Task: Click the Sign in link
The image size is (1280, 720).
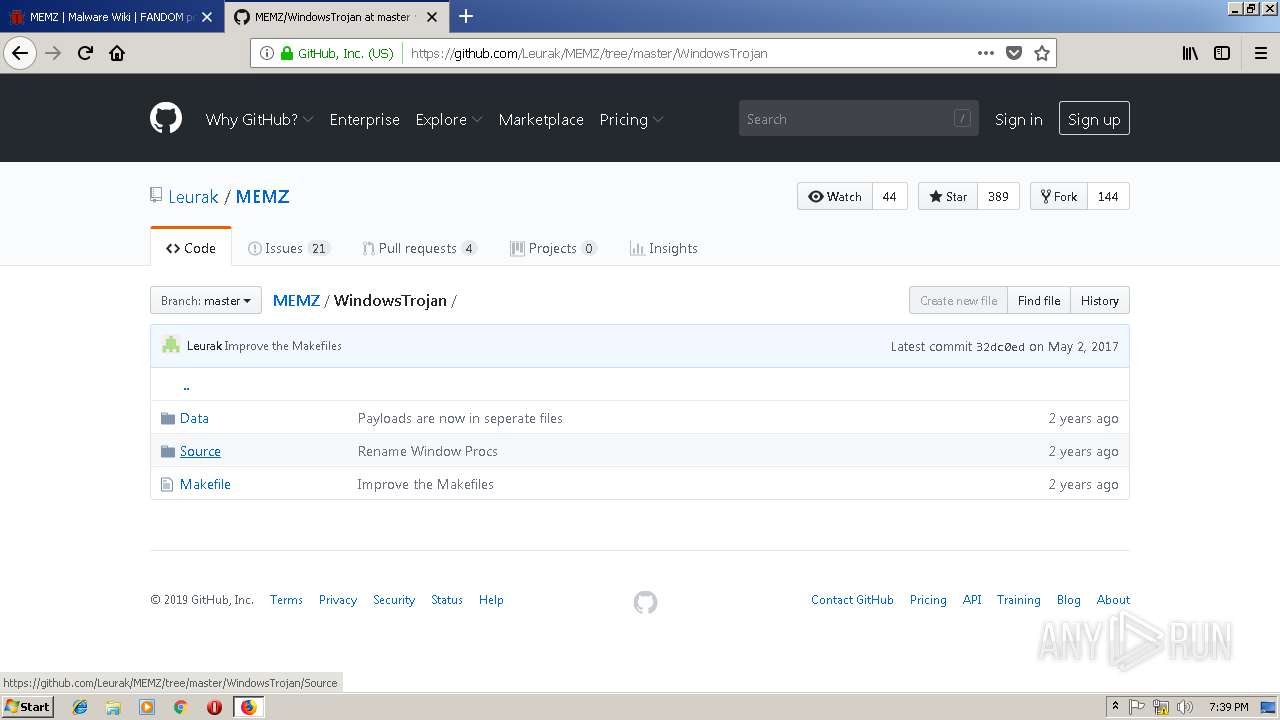Action: tap(1018, 119)
